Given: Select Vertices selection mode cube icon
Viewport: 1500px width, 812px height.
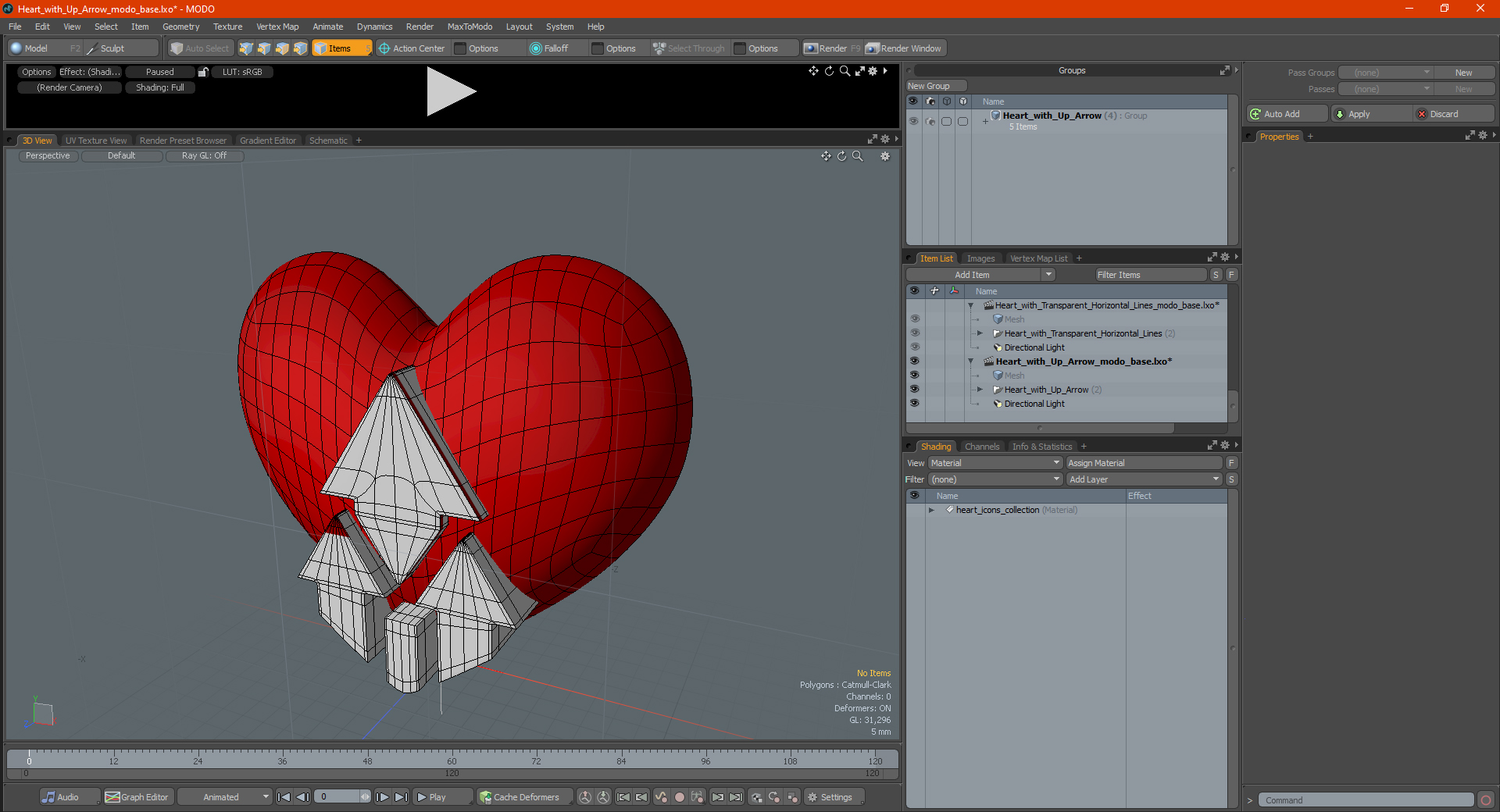Looking at the screenshot, I should pos(246,48).
